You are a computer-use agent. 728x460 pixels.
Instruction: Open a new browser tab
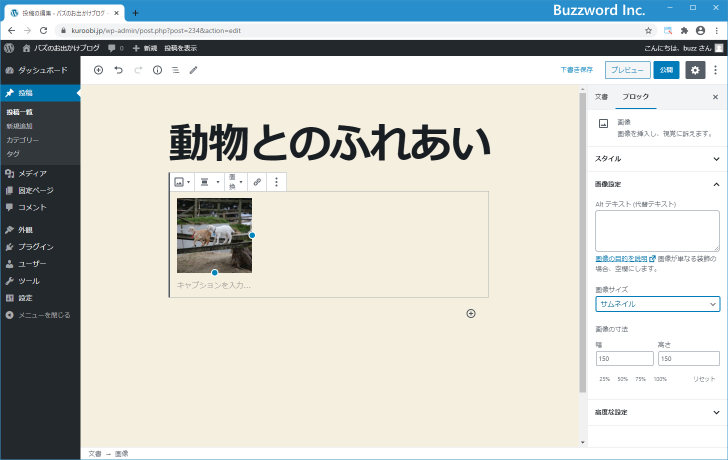point(135,13)
